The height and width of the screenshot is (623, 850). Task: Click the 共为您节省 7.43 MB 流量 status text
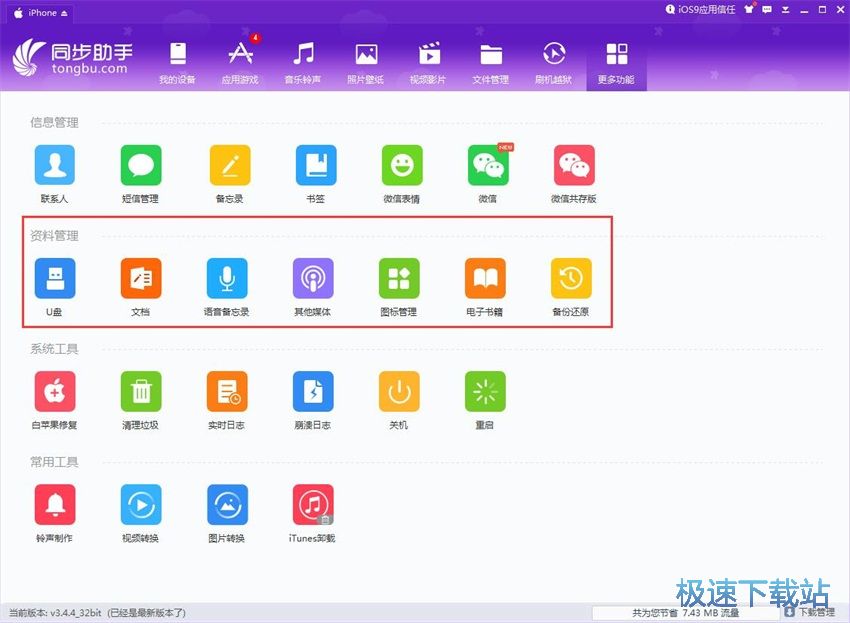686,613
